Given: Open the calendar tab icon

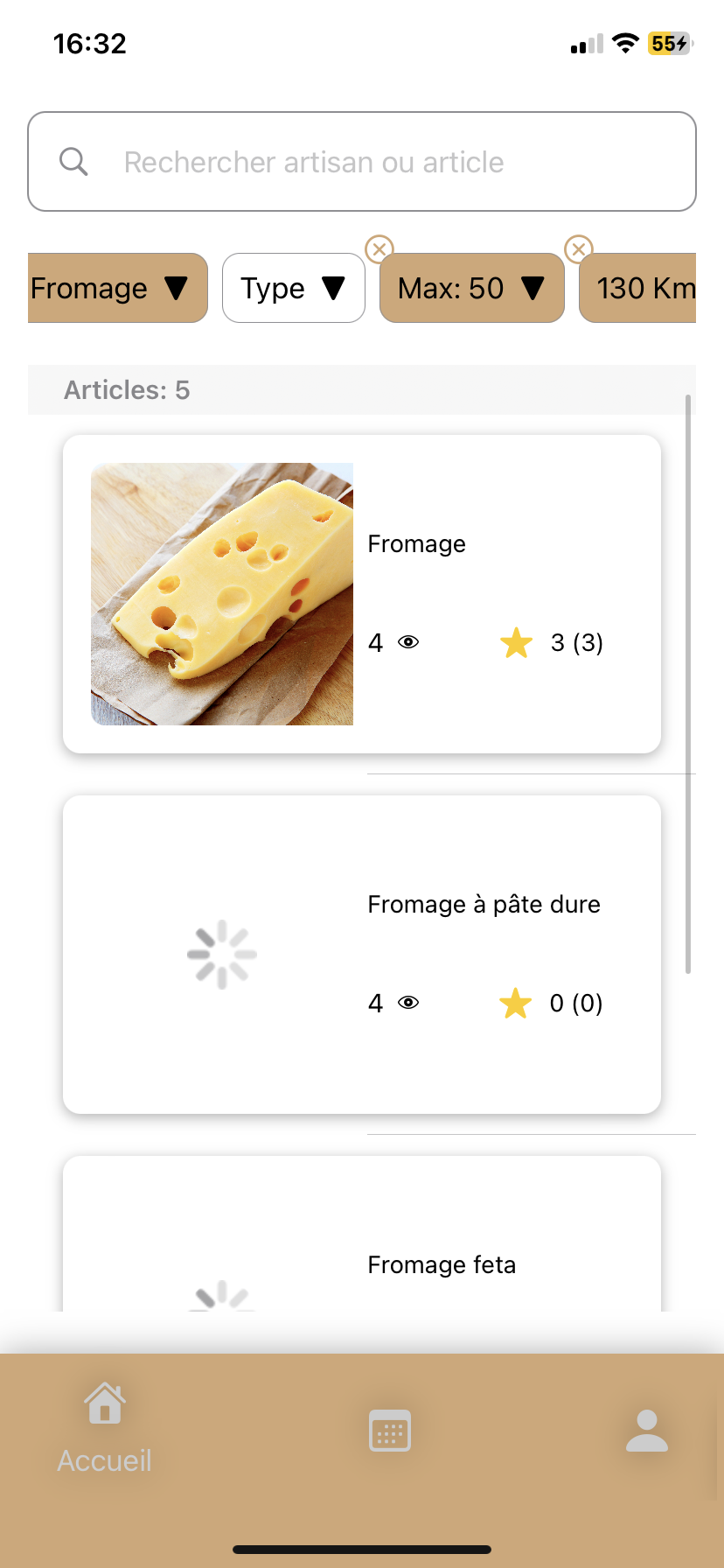Looking at the screenshot, I should point(390,1431).
